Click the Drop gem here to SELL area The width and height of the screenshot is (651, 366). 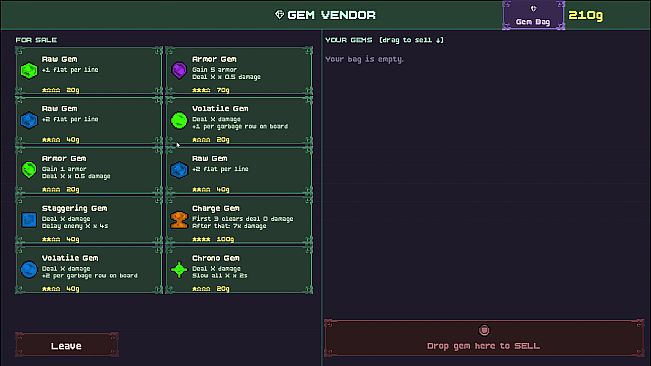484,338
